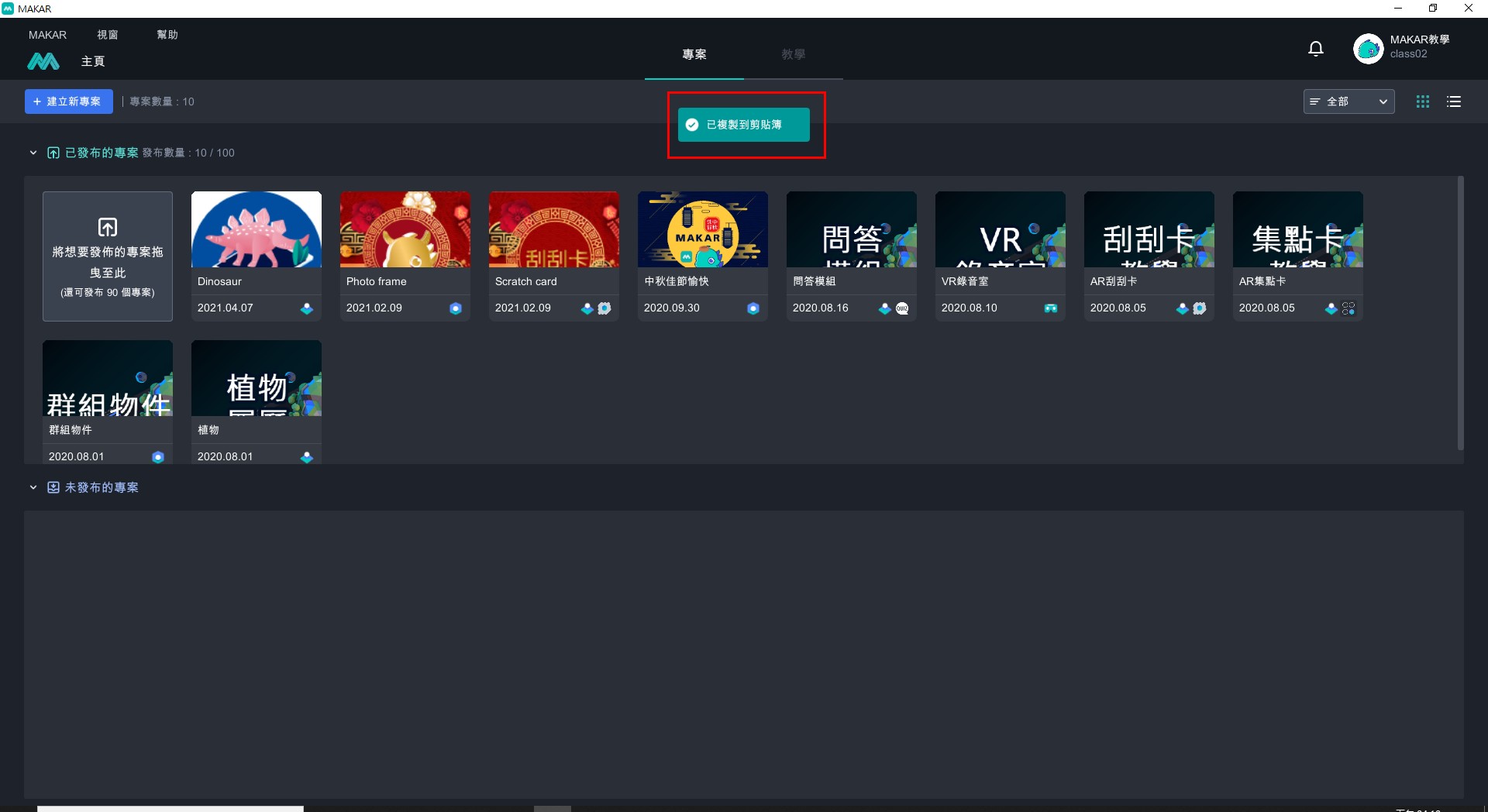The image size is (1488, 812).
Task: Click the 問答模組 date 2020.08.16
Action: point(821,308)
